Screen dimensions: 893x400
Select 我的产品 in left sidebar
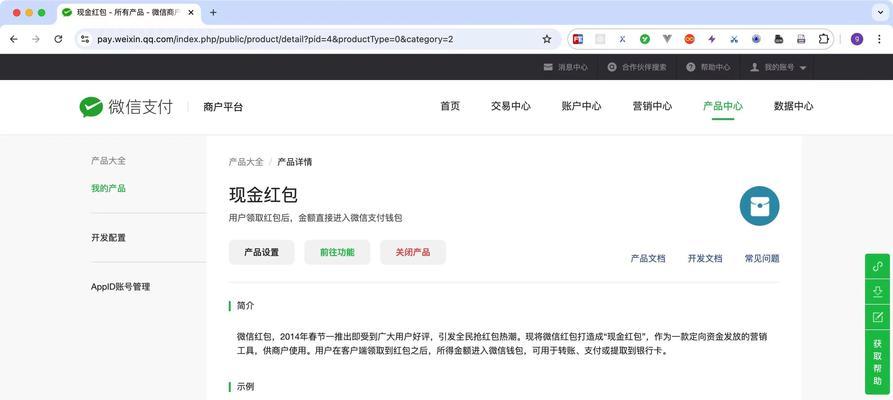click(x=108, y=188)
